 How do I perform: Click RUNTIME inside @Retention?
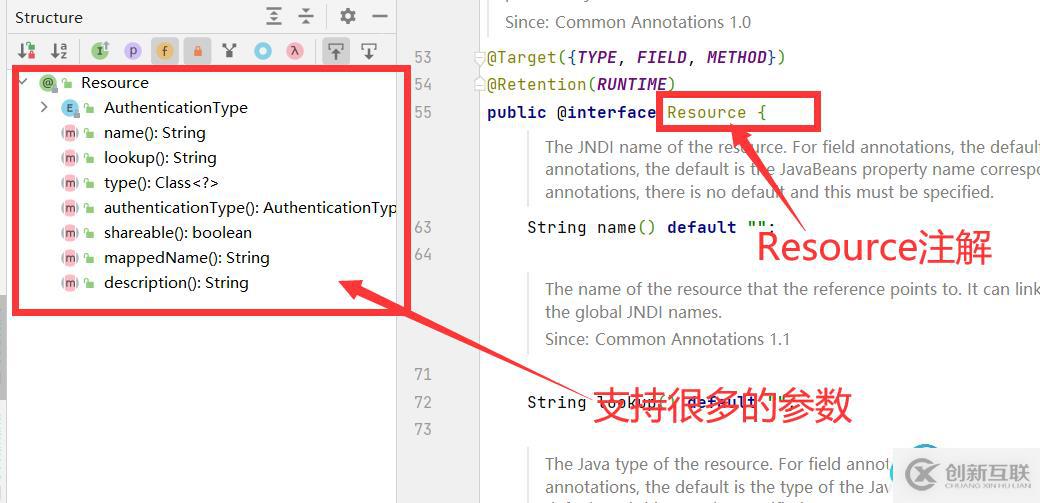(x=631, y=84)
